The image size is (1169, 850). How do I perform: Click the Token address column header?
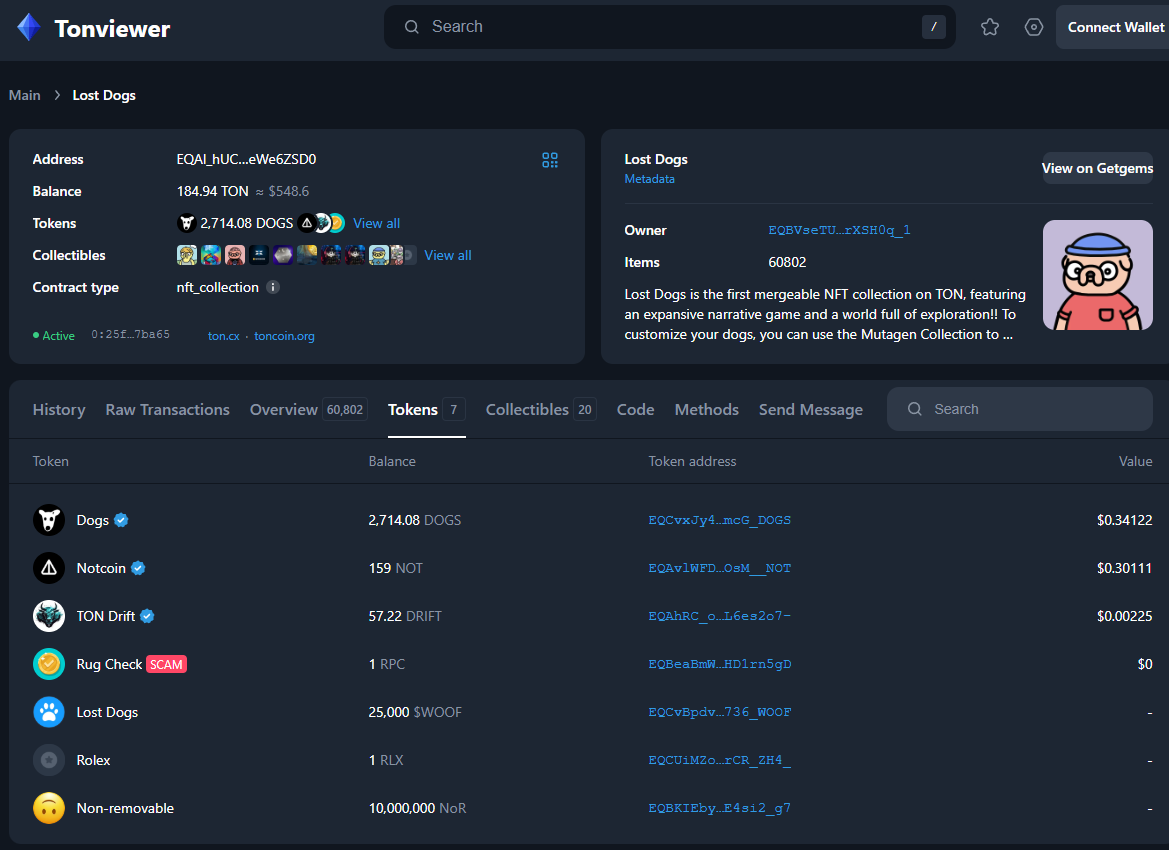tap(692, 462)
